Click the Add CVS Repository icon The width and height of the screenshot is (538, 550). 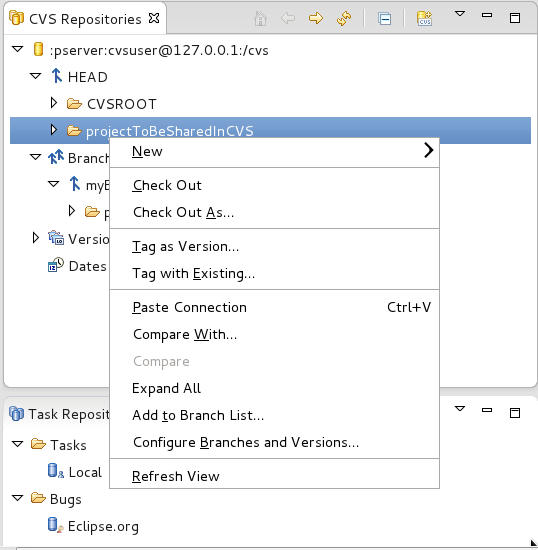[424, 18]
